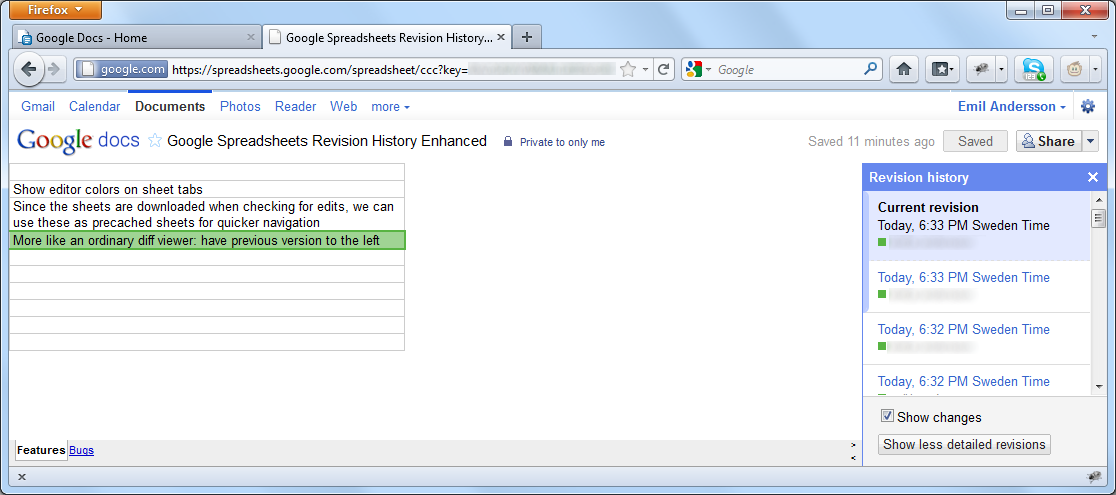Click the browser Back arrow button

[x=28, y=69]
